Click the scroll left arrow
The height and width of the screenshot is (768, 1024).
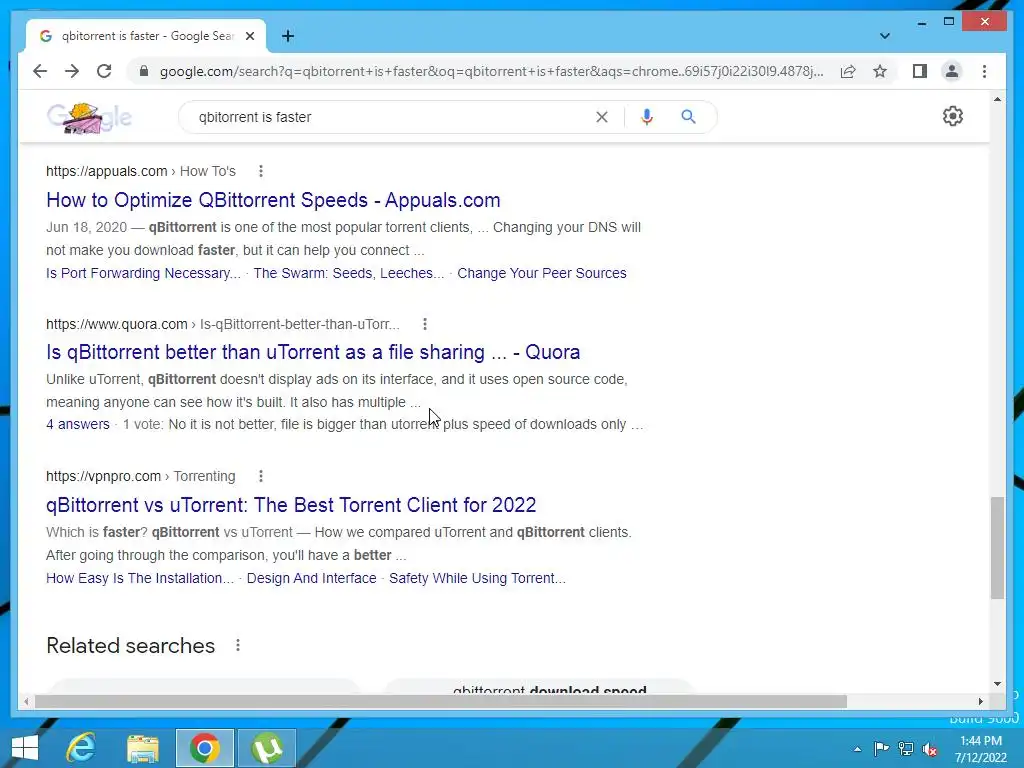[26, 701]
